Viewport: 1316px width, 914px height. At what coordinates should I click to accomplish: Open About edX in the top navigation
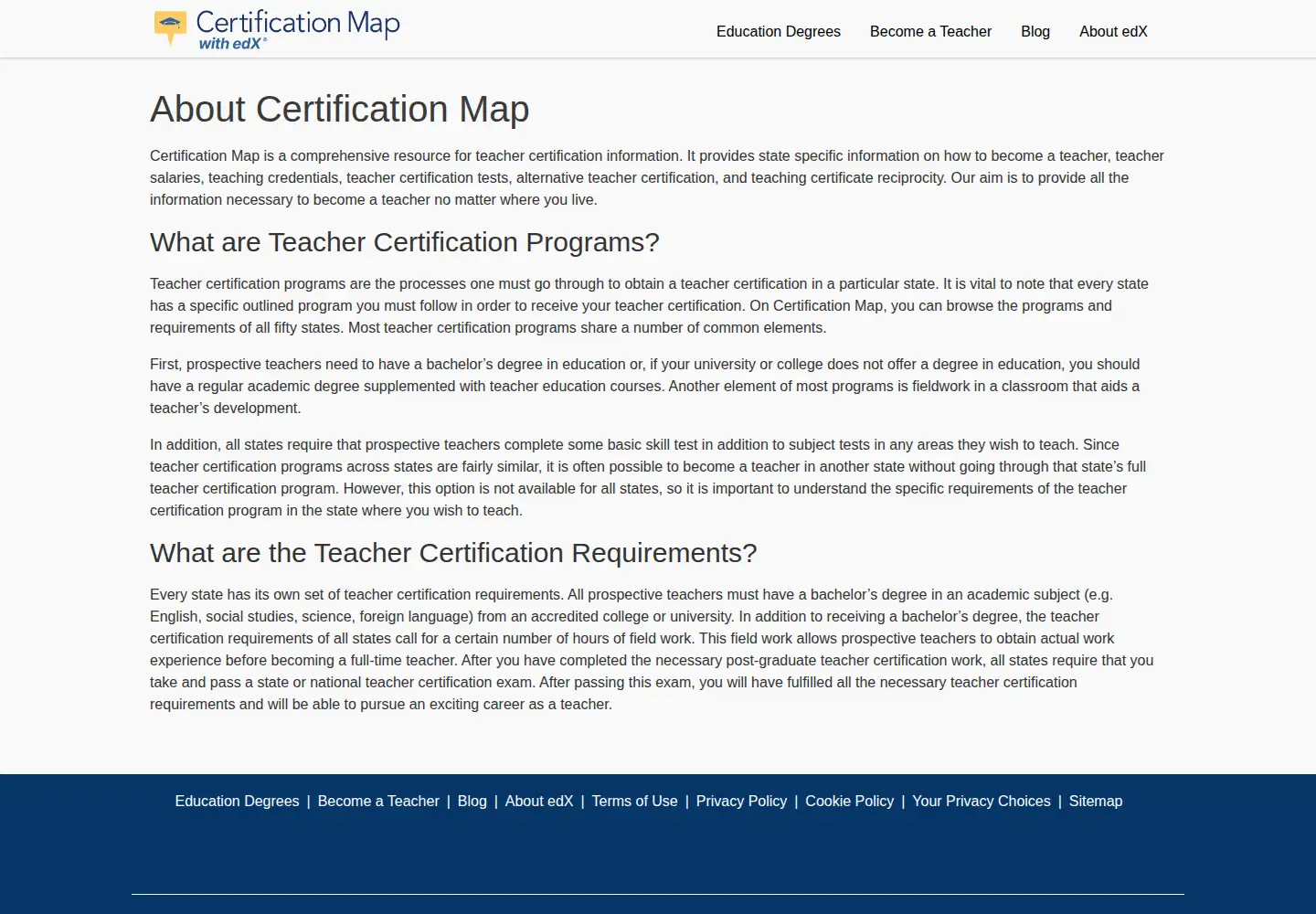pos(1113,31)
